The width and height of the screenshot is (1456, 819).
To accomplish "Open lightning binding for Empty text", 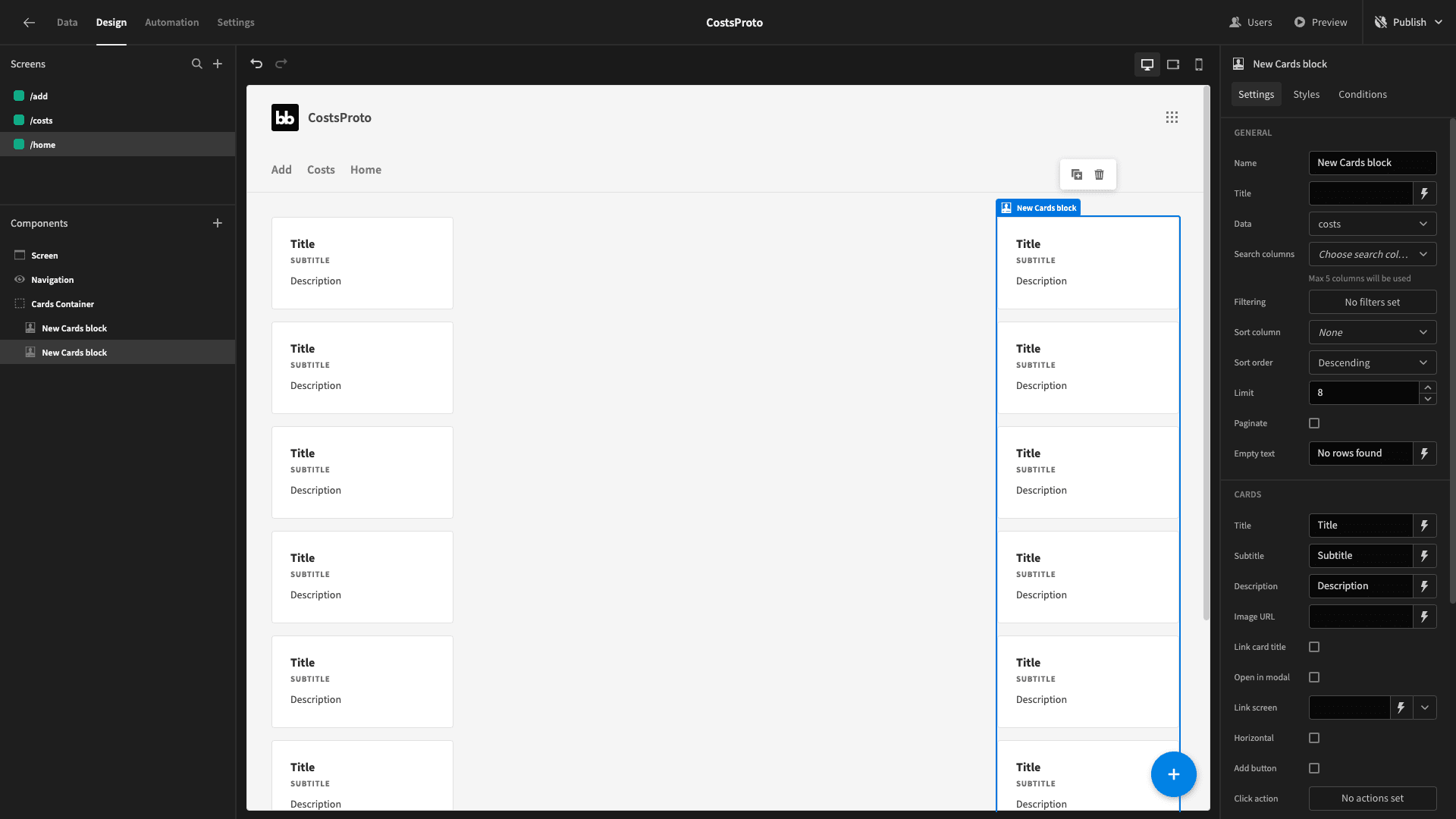I will (1424, 453).
